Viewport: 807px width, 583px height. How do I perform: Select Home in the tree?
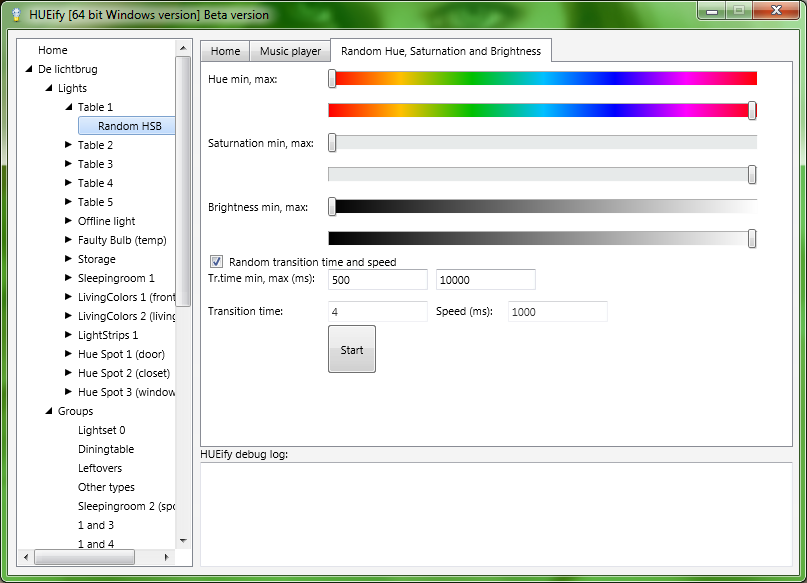point(52,50)
